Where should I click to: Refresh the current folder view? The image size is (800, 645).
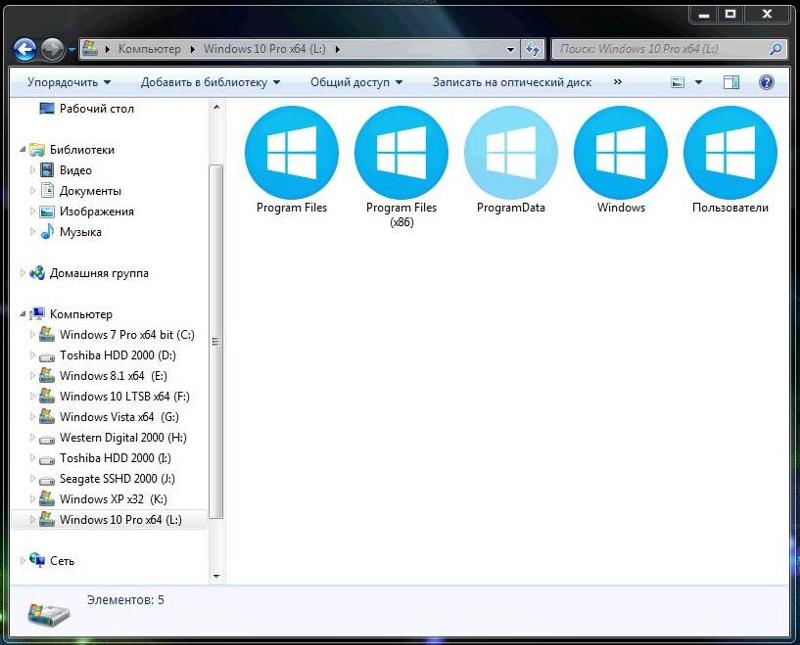533,49
